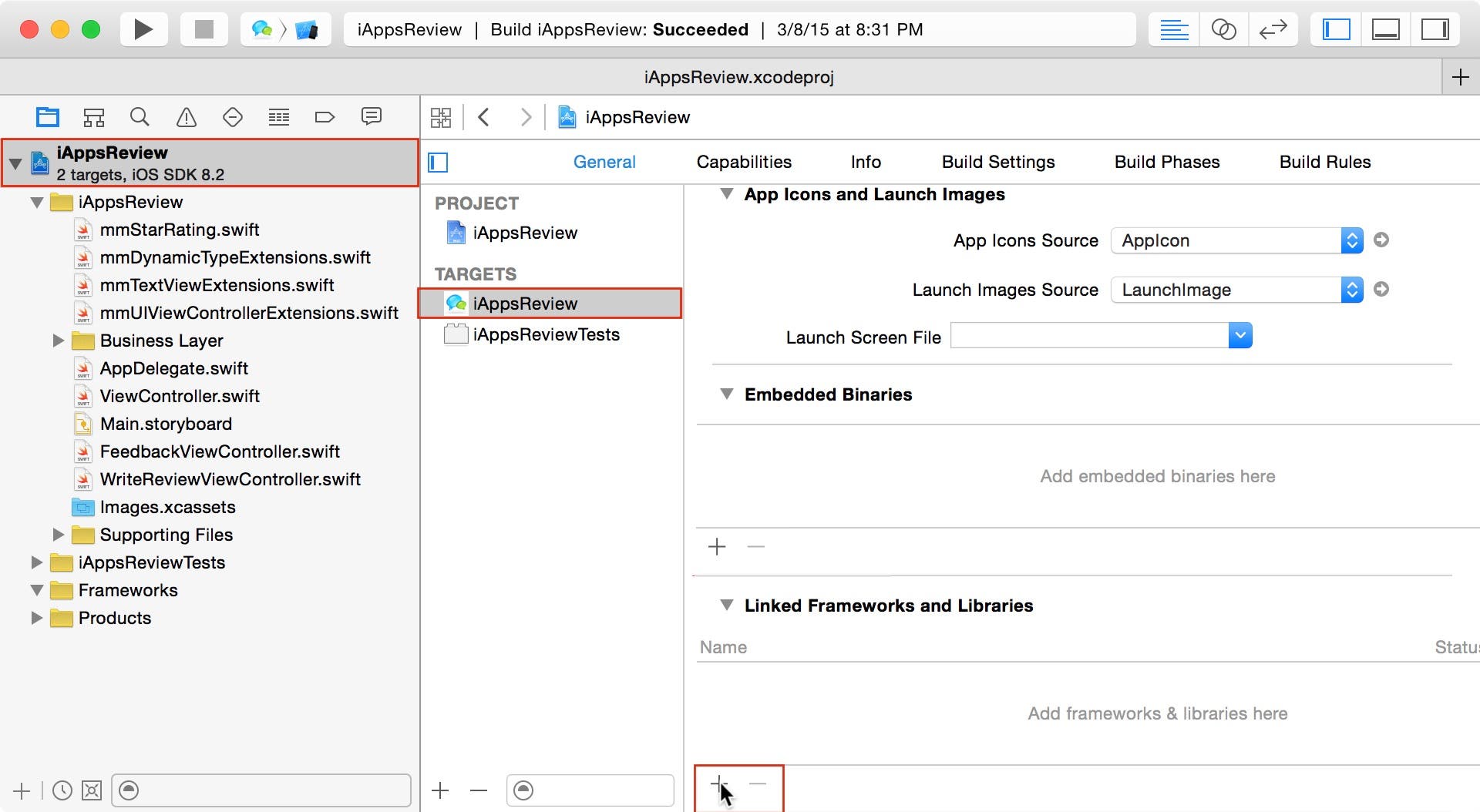The image size is (1480, 812).
Task: Show the Symbol navigator
Action: tap(94, 117)
